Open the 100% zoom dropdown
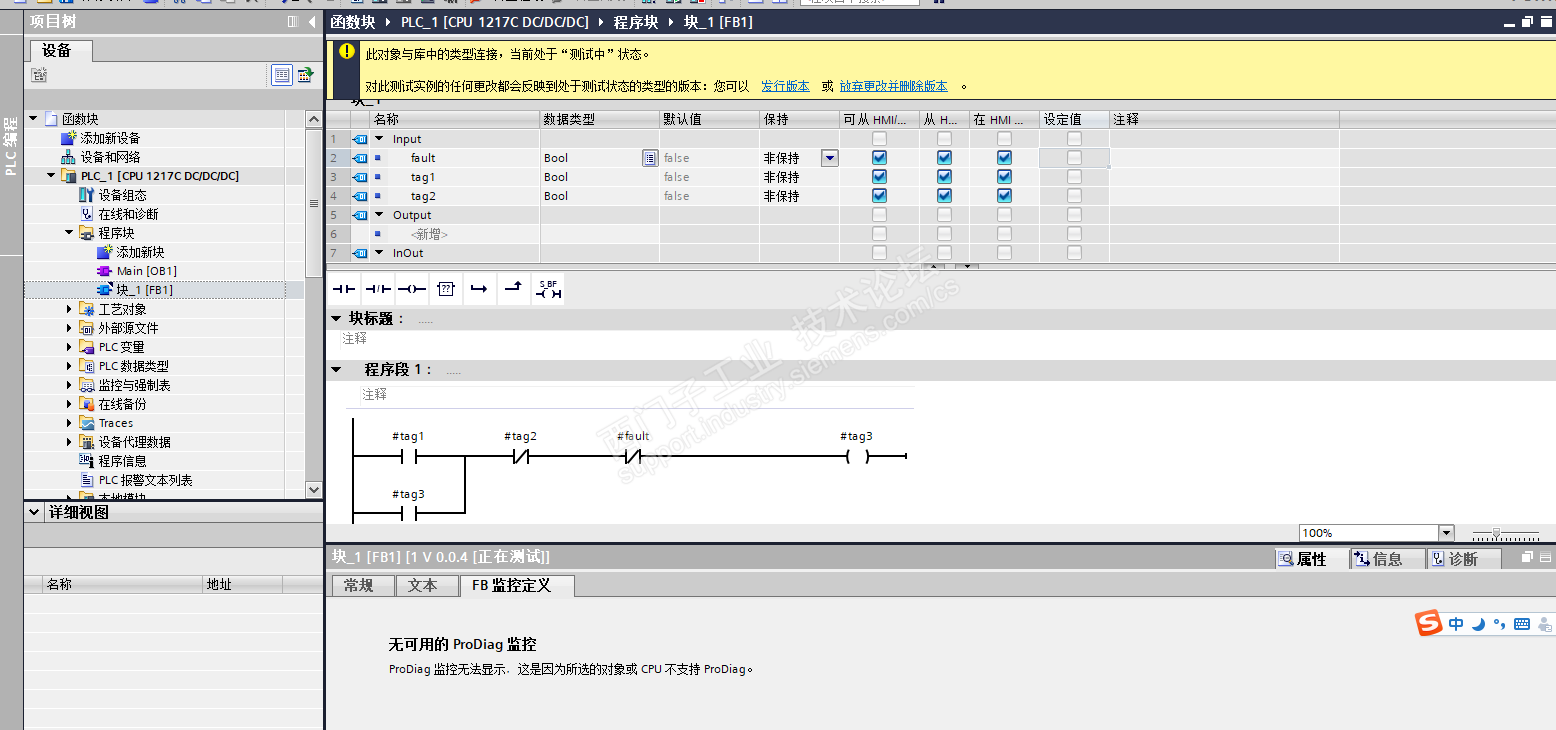Viewport: 1556px width, 730px height. [1446, 533]
